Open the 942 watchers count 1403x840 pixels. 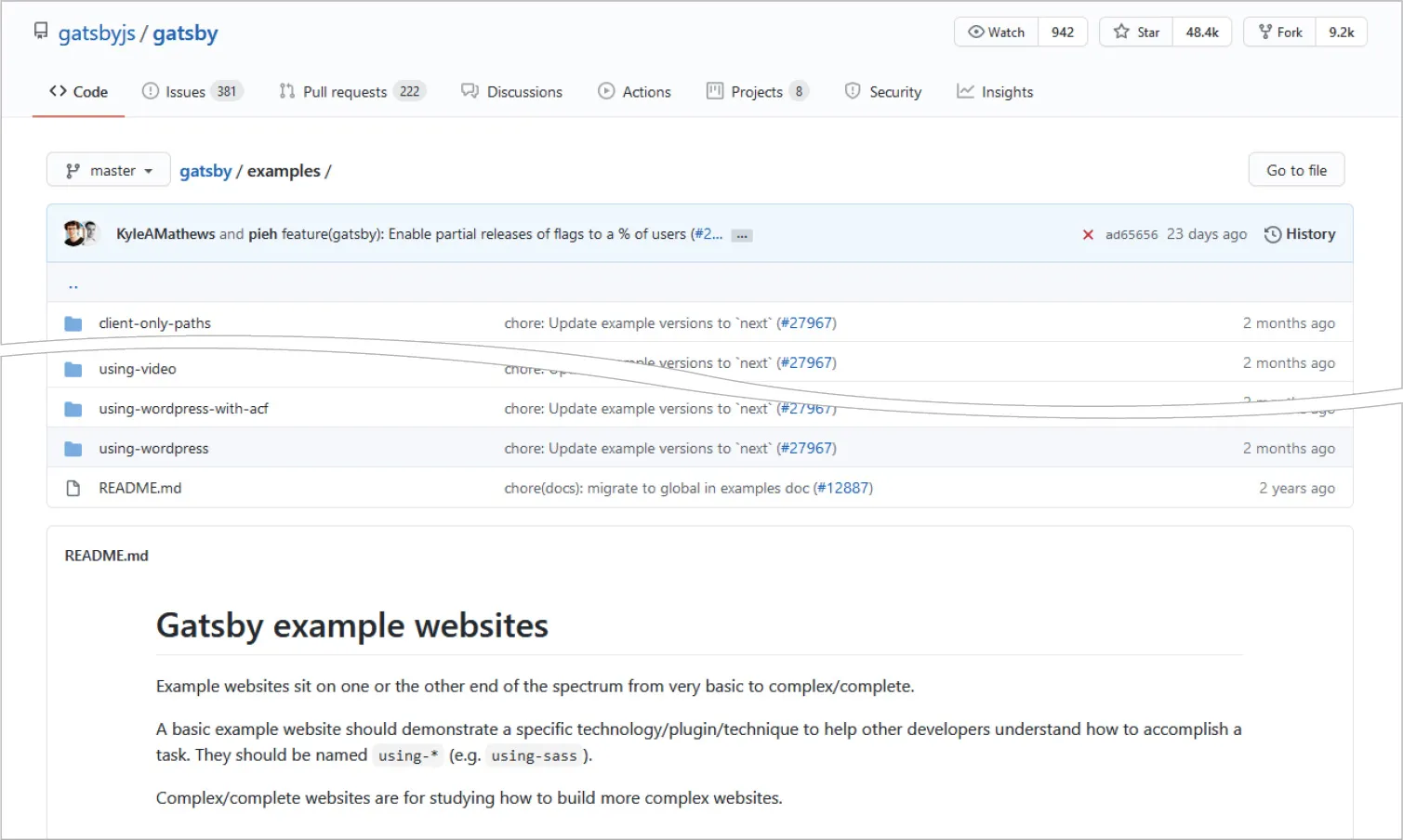pos(1063,32)
